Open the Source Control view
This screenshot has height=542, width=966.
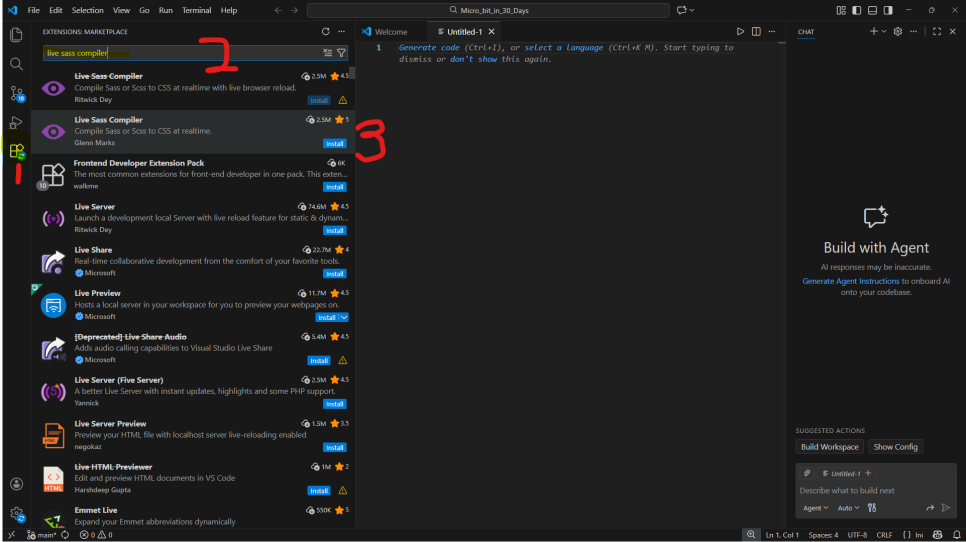[16, 94]
